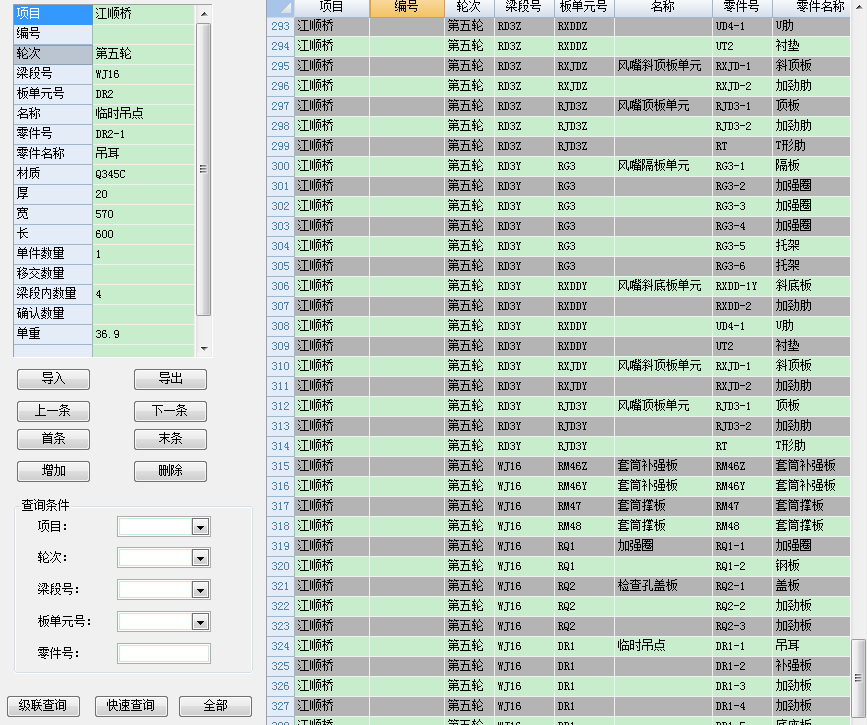Click 零件号 value DR2-1 in detail panel
Screen dimensions: 867x725
click(144, 134)
